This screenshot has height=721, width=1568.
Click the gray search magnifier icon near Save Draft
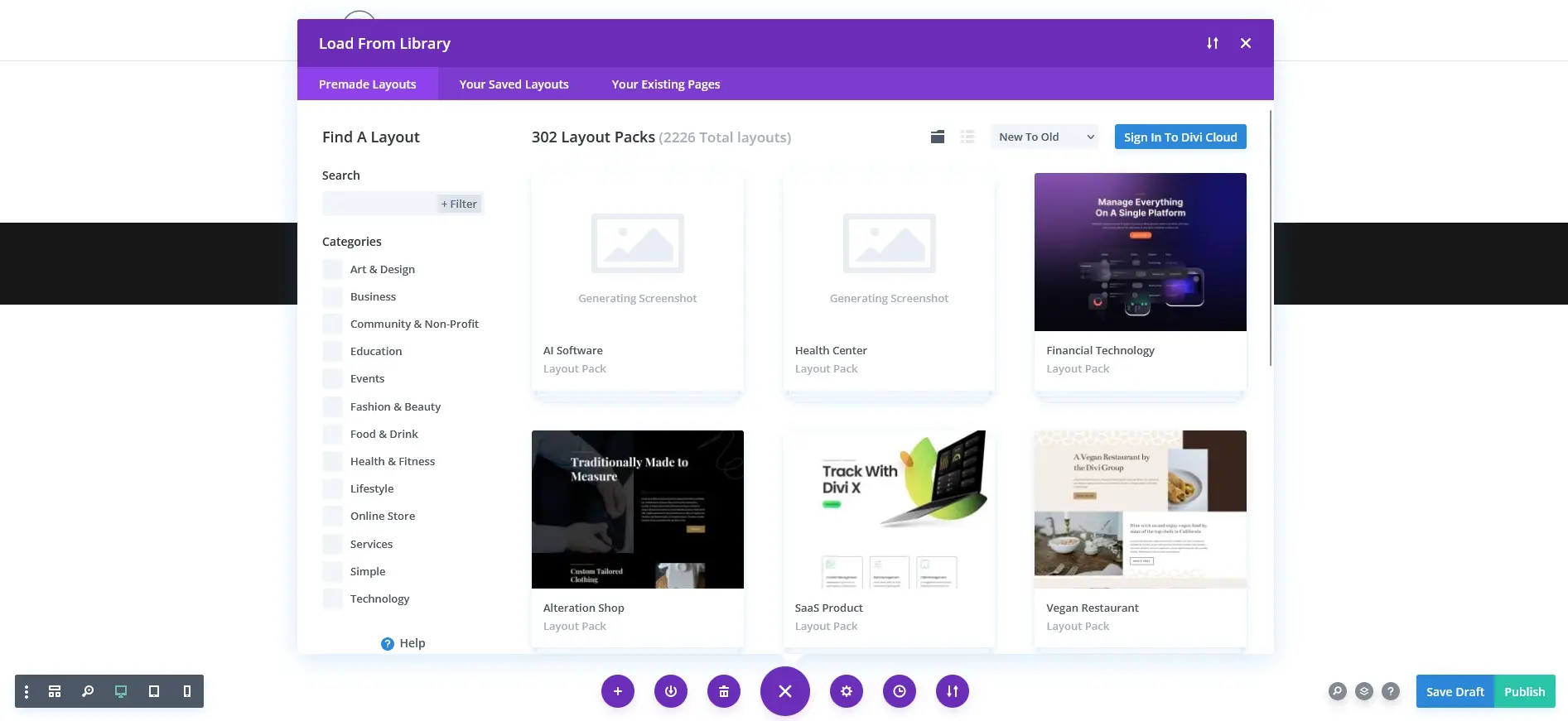tap(1338, 691)
